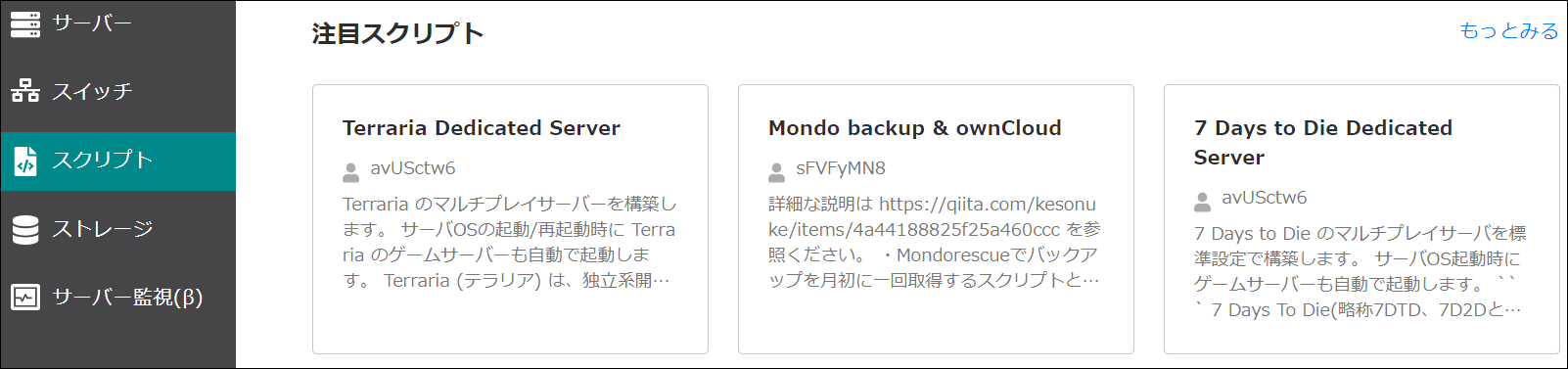Image resolution: width=1568 pixels, height=369 pixels.
Task: Click the Terraria script description text
Action: click(x=509, y=242)
